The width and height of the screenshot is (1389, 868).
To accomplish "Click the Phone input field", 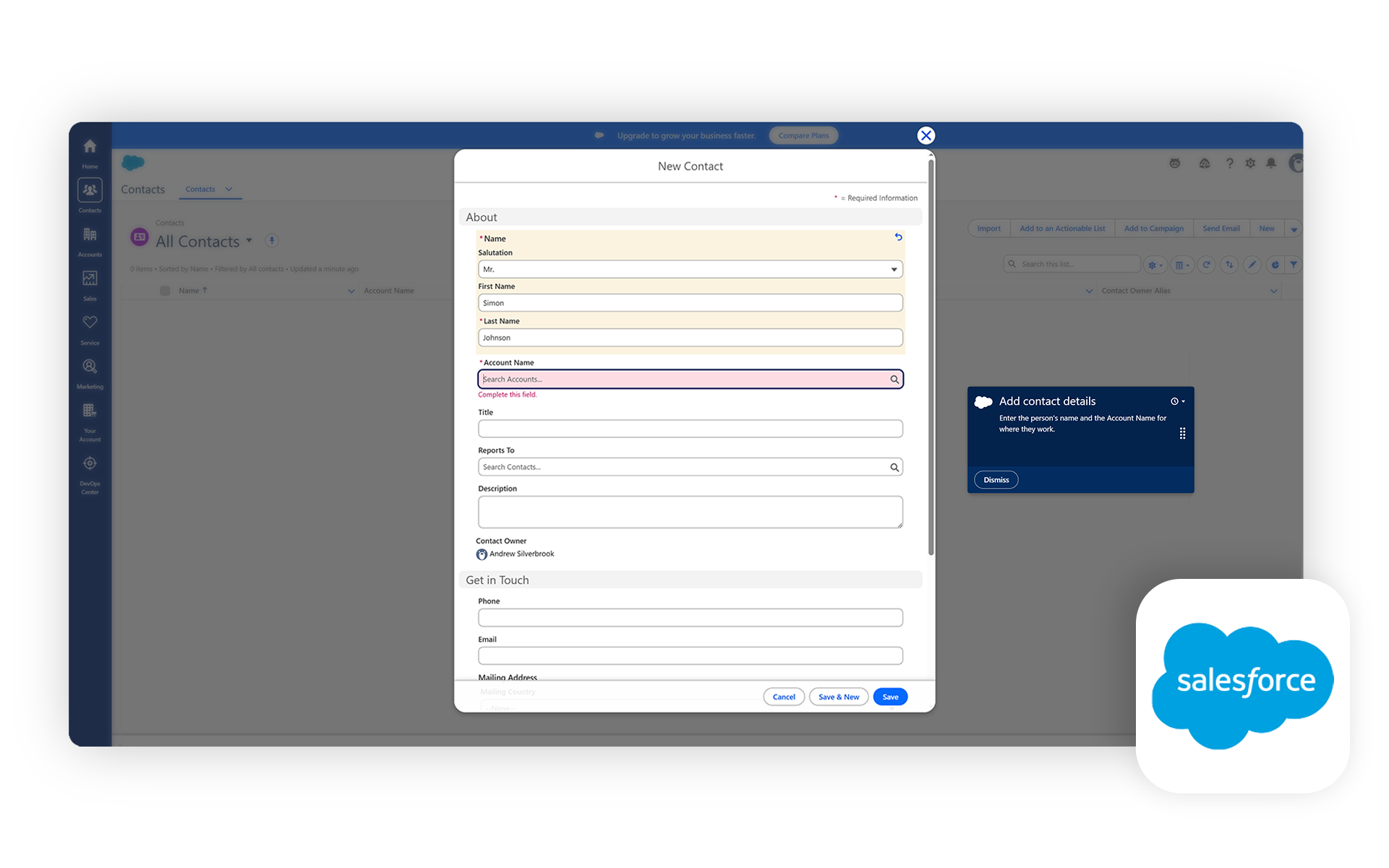I will click(690, 618).
